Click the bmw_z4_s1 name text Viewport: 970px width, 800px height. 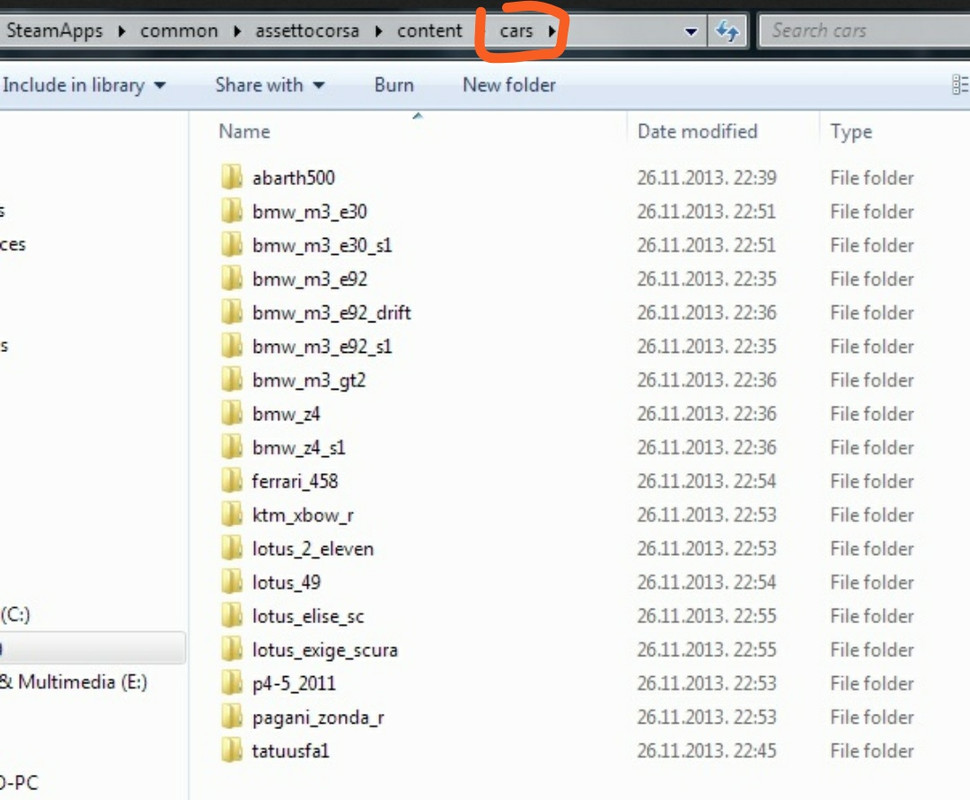pos(299,448)
